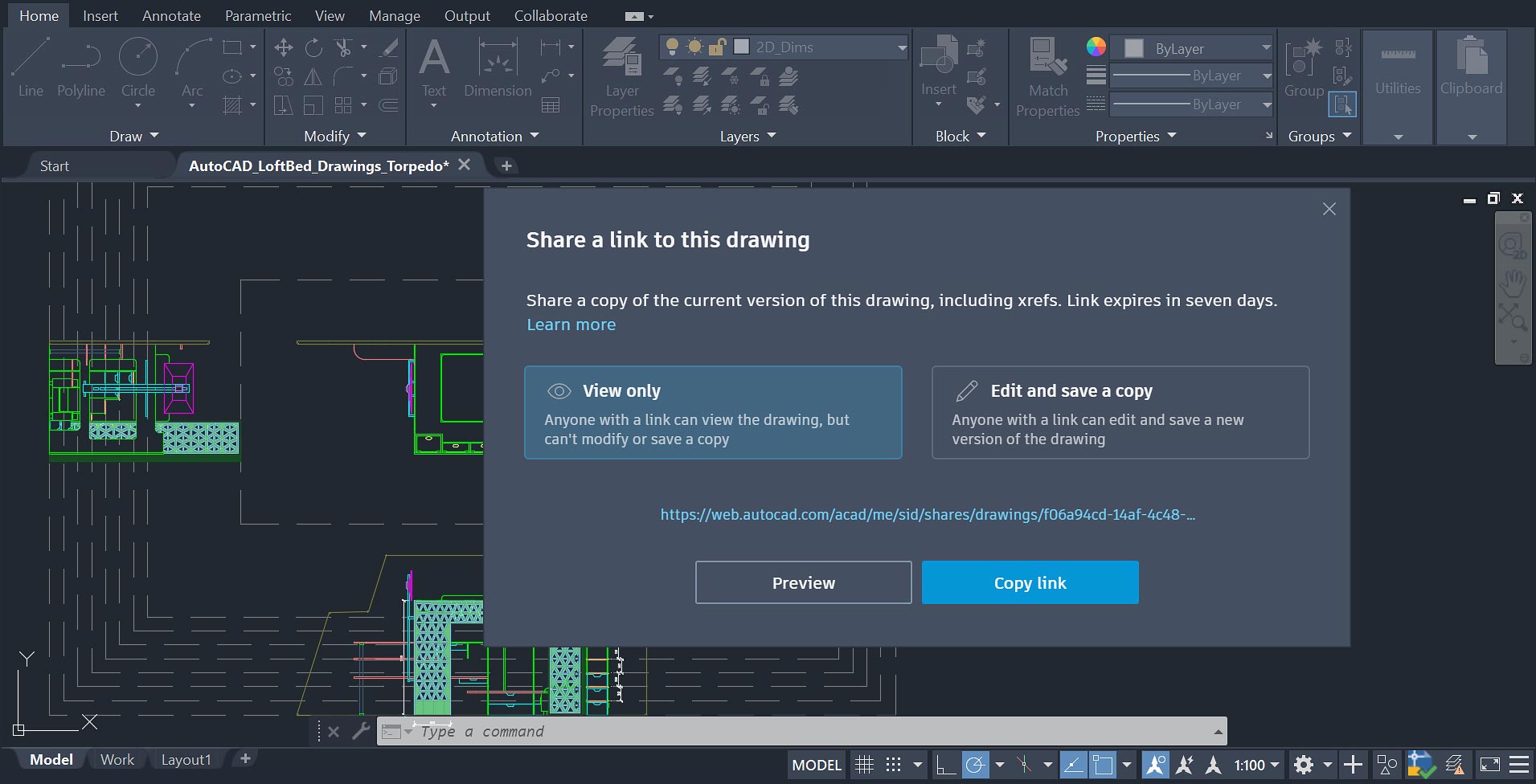Toggle grid display in status bar
The width and height of the screenshot is (1536, 784).
click(864, 765)
